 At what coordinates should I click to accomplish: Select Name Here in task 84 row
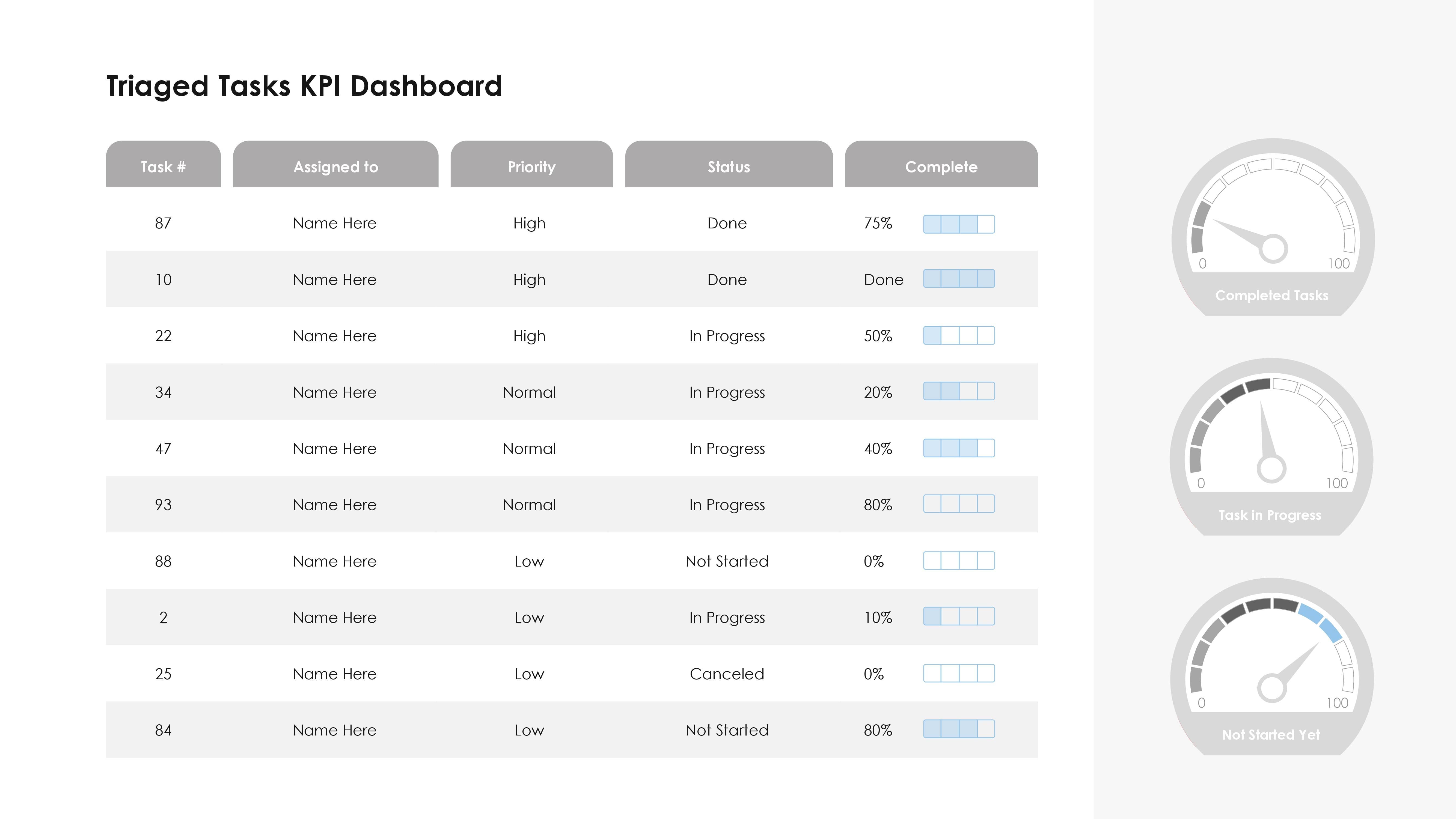pos(335,730)
